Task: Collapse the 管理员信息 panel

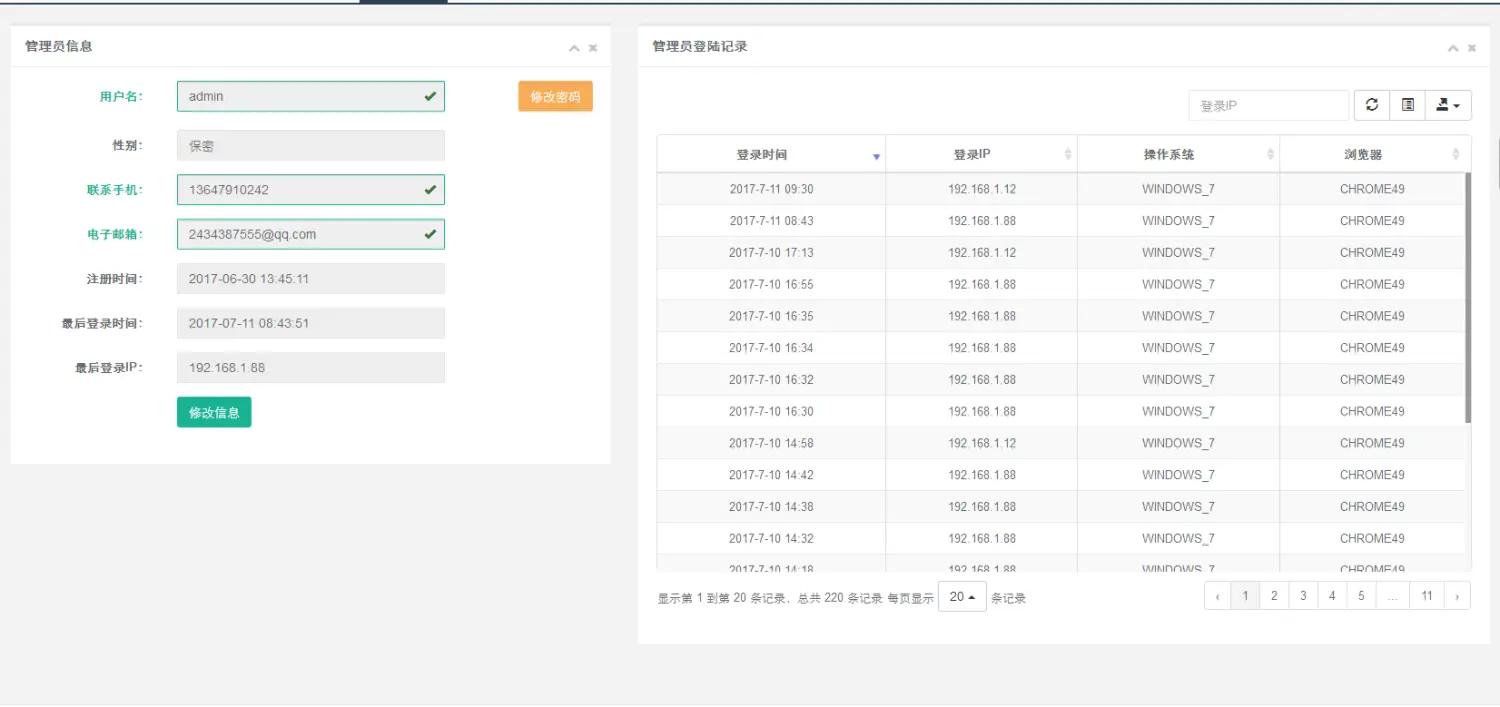Action: (x=574, y=48)
